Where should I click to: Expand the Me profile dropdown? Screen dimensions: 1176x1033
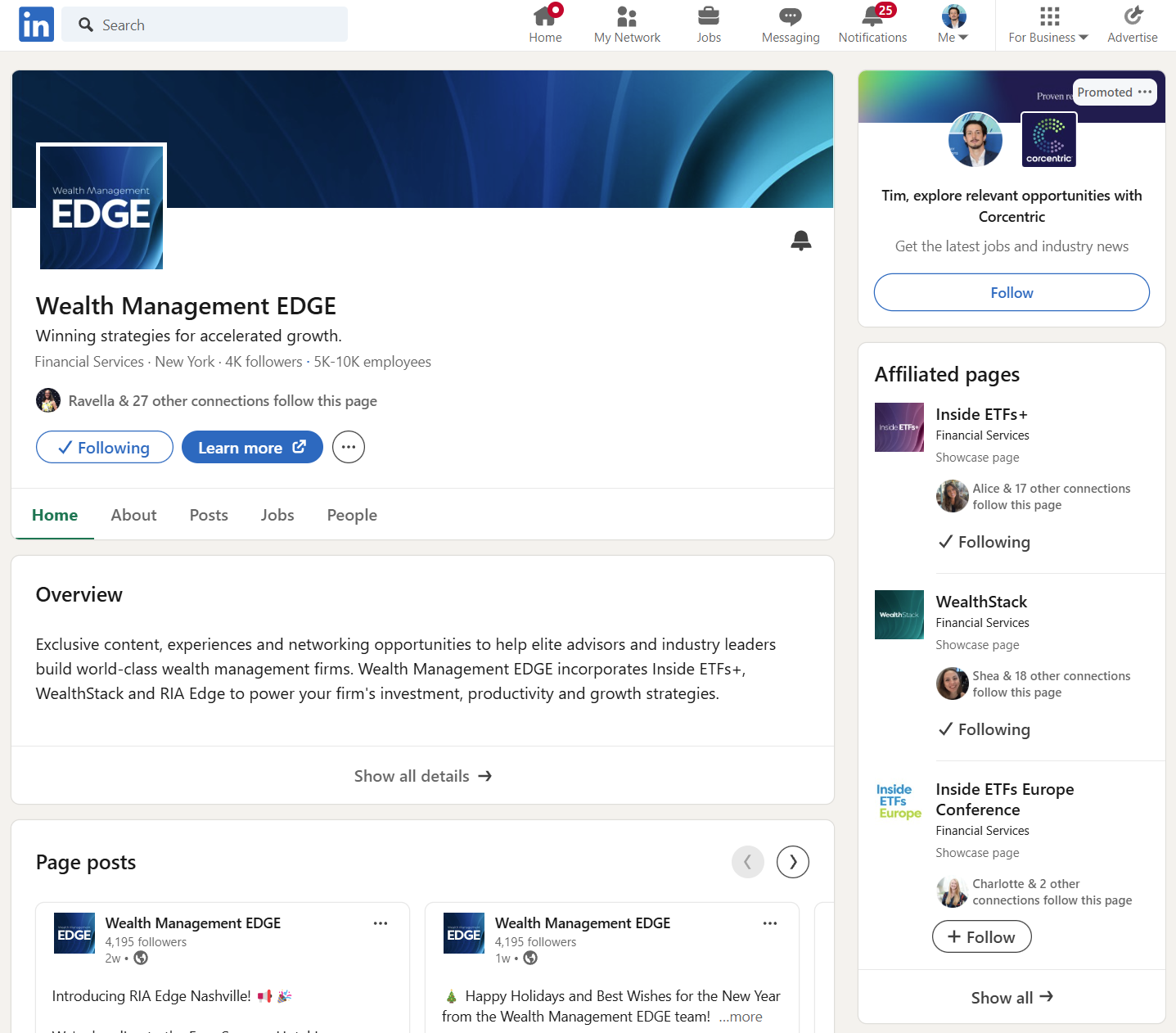953,25
